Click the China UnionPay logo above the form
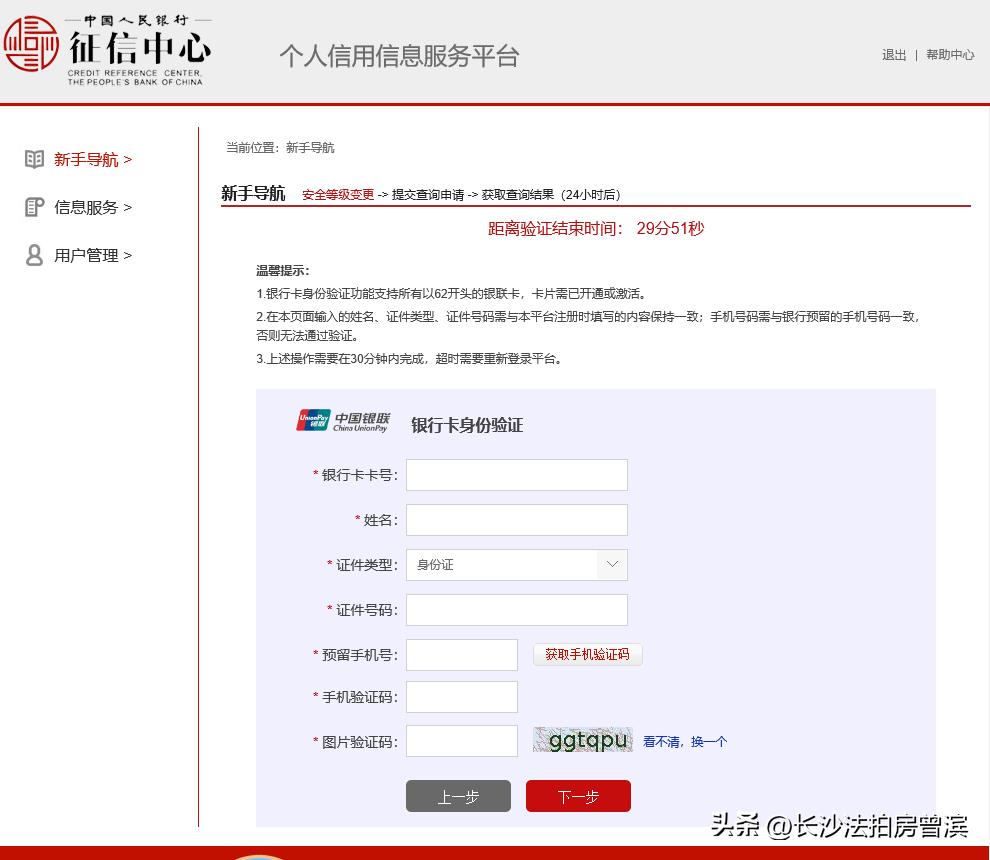This screenshot has height=860, width=990. click(344, 420)
